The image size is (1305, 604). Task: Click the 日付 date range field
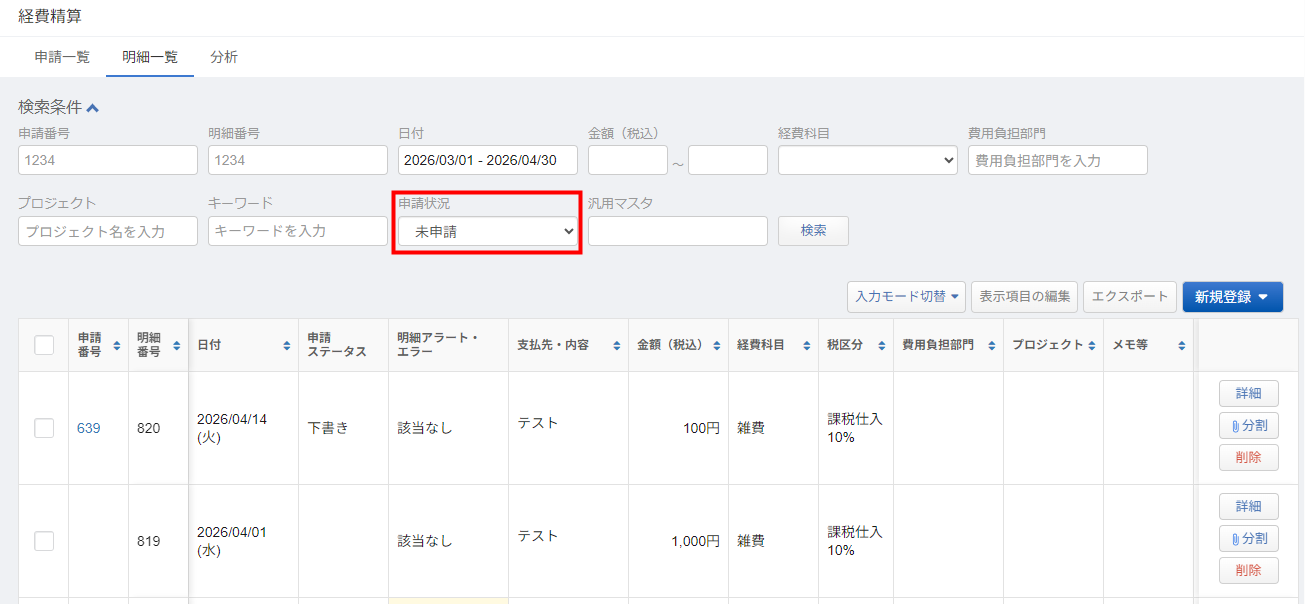point(488,160)
